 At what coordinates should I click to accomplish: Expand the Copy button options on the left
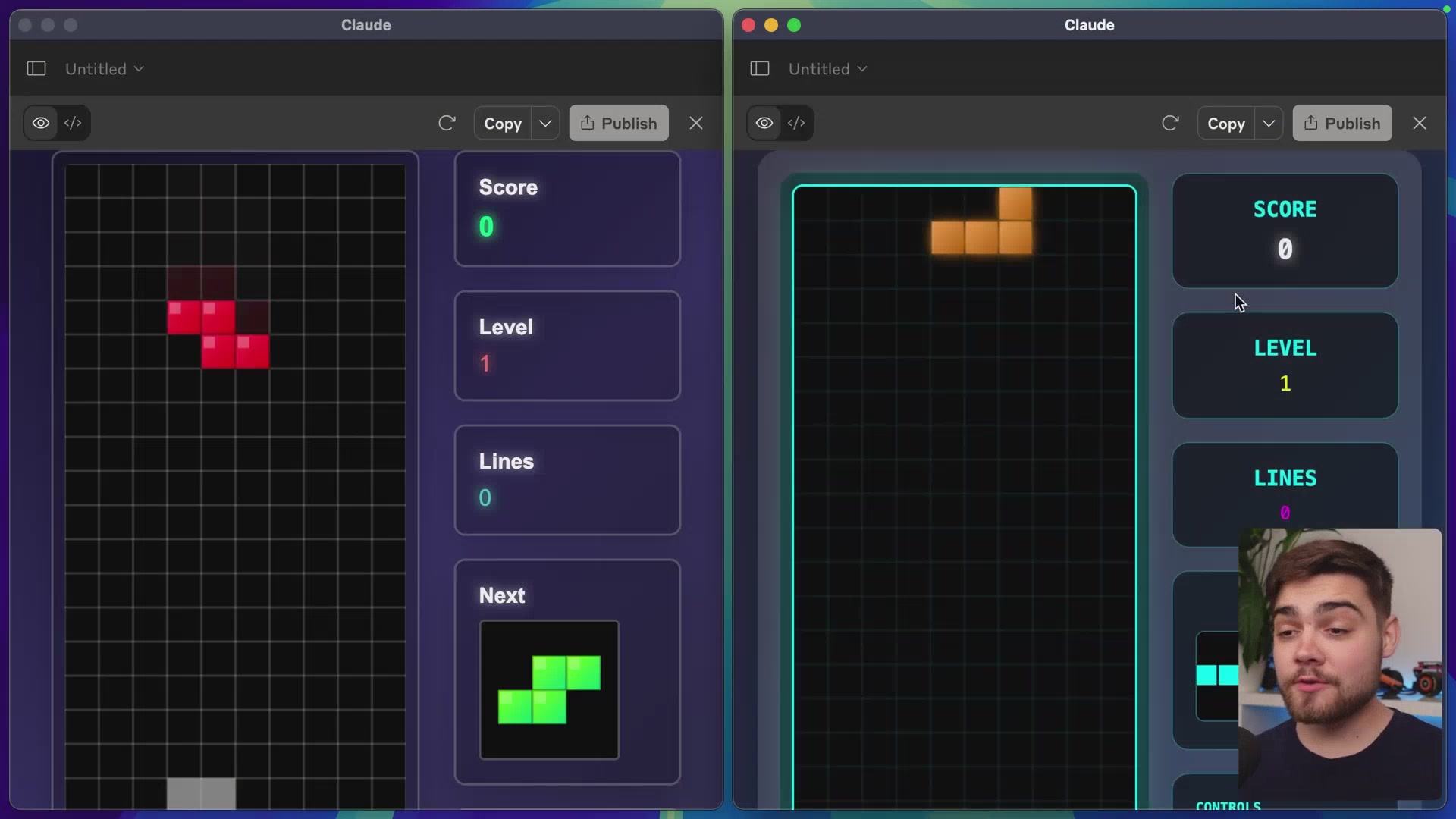[x=546, y=123]
